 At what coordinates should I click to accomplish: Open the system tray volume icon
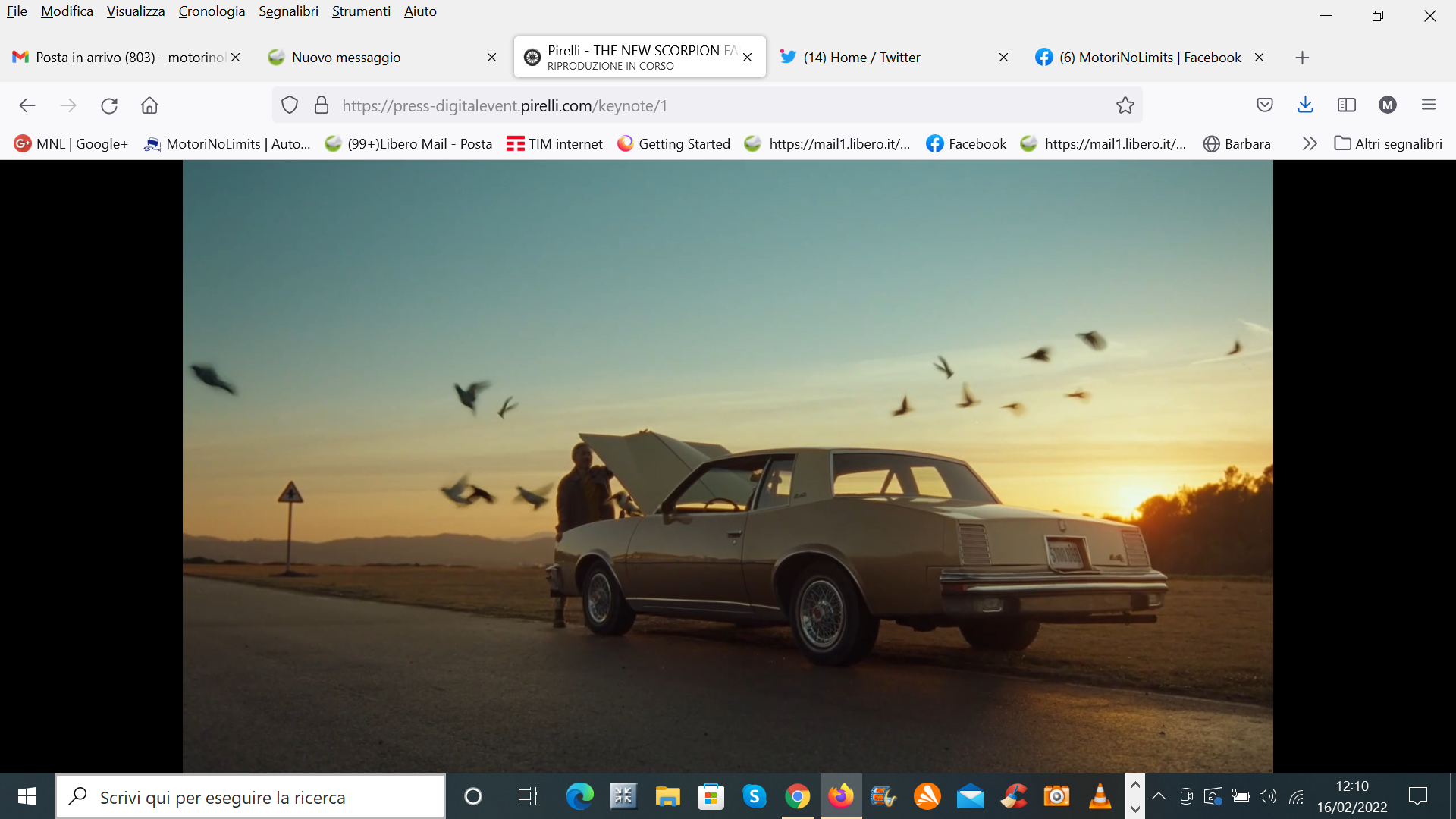click(1267, 796)
